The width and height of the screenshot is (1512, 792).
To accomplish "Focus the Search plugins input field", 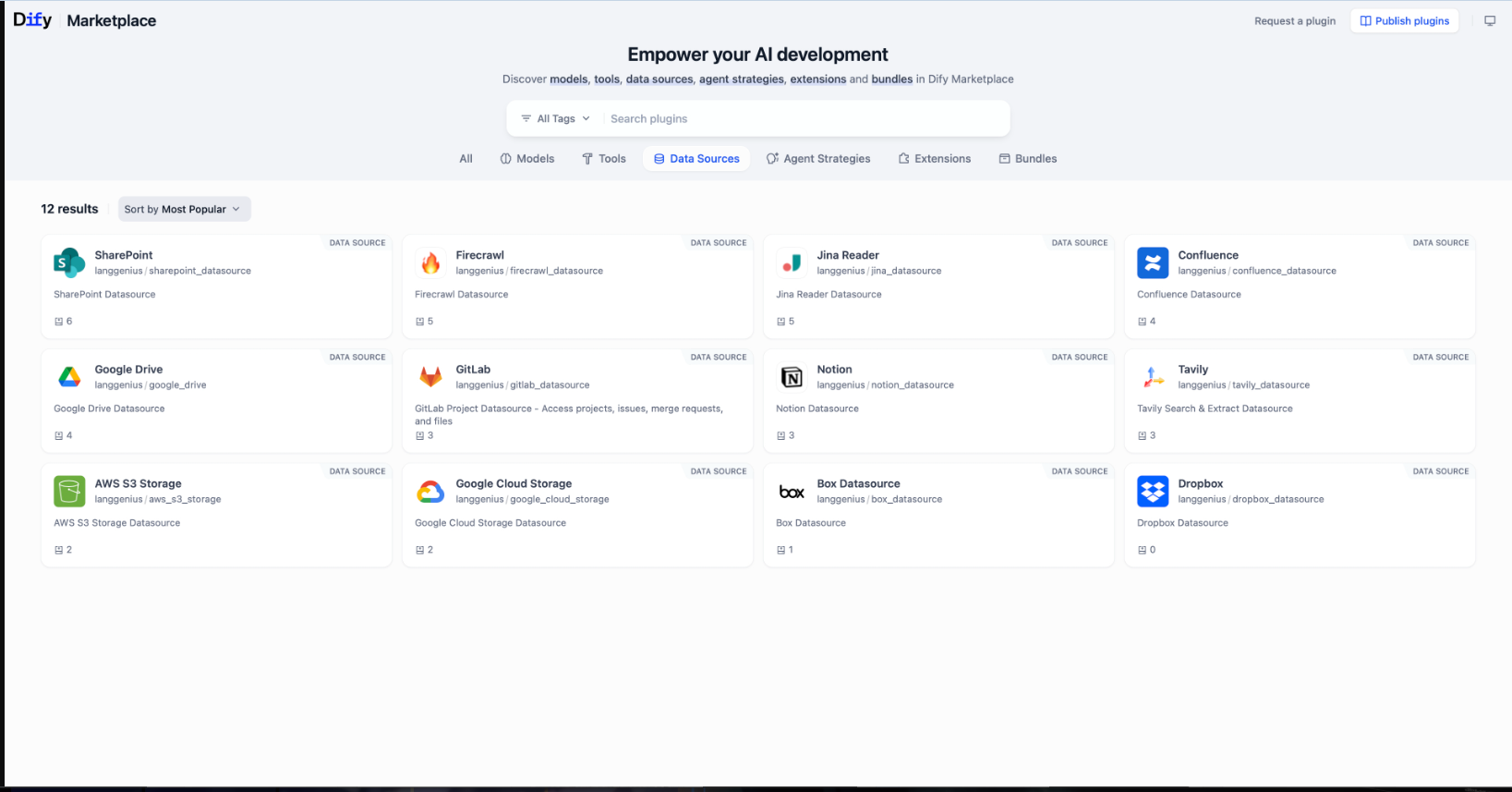I will pyautogui.click(x=804, y=118).
